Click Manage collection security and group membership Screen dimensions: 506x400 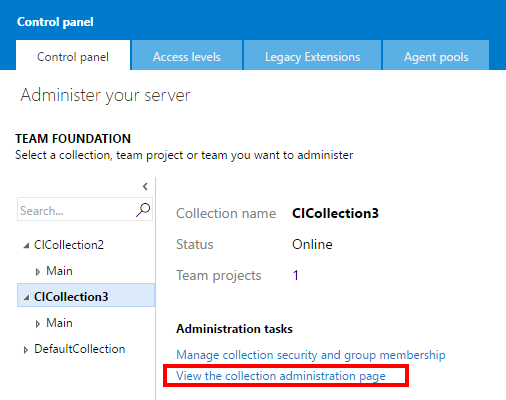pos(311,355)
